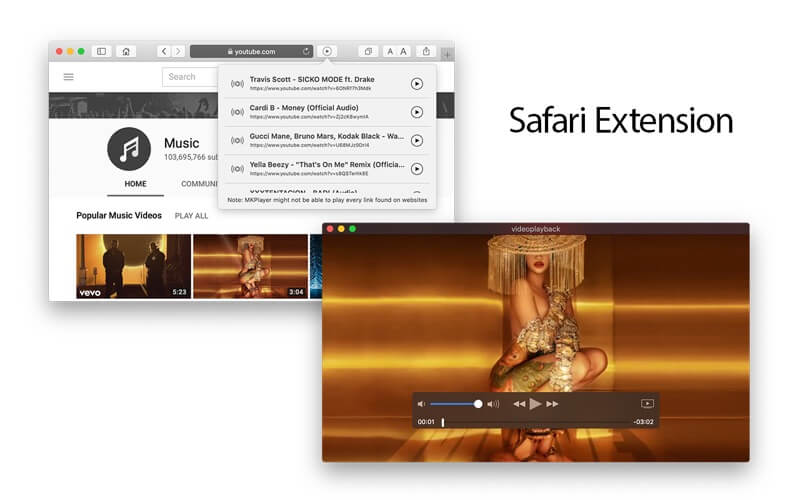The image size is (800, 500).
Task: Click broadcast icon beside Cardi B entry
Action: point(237,112)
